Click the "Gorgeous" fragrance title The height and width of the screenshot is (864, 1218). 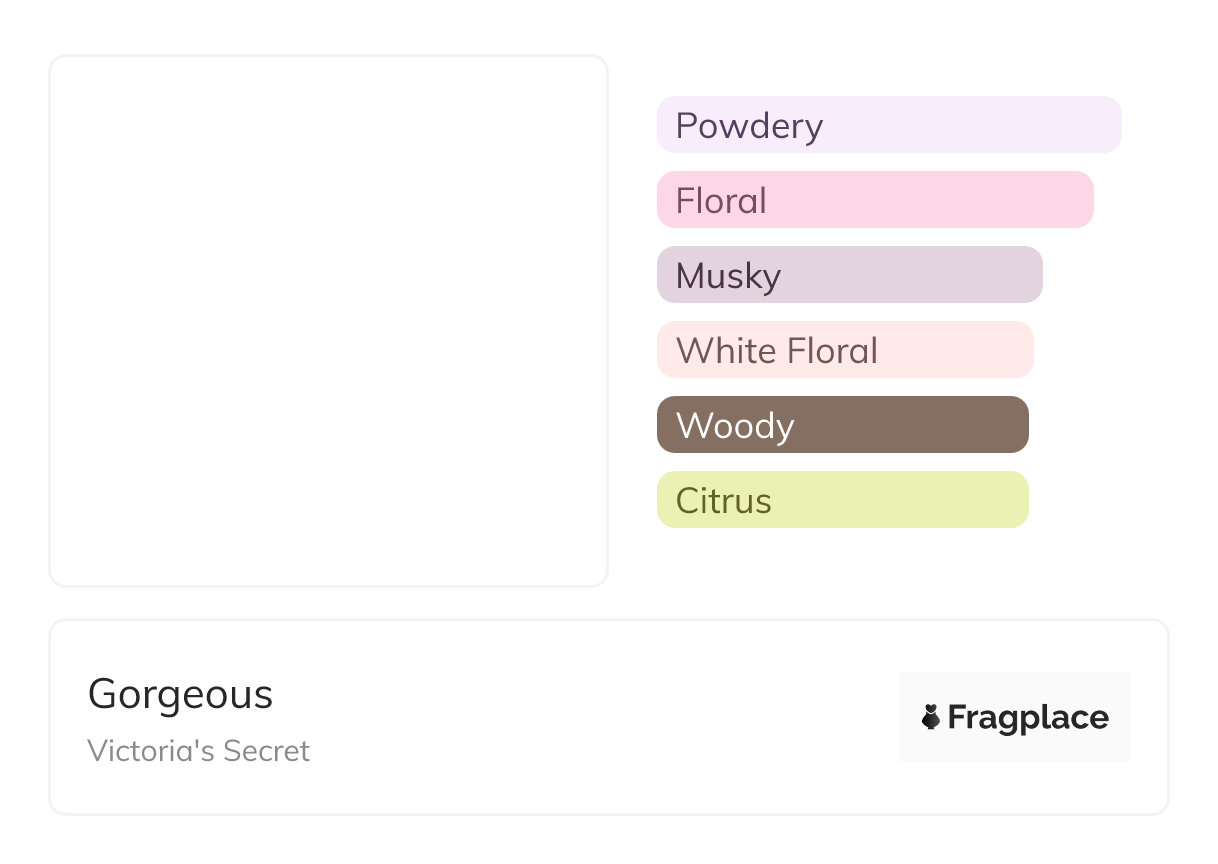[180, 694]
